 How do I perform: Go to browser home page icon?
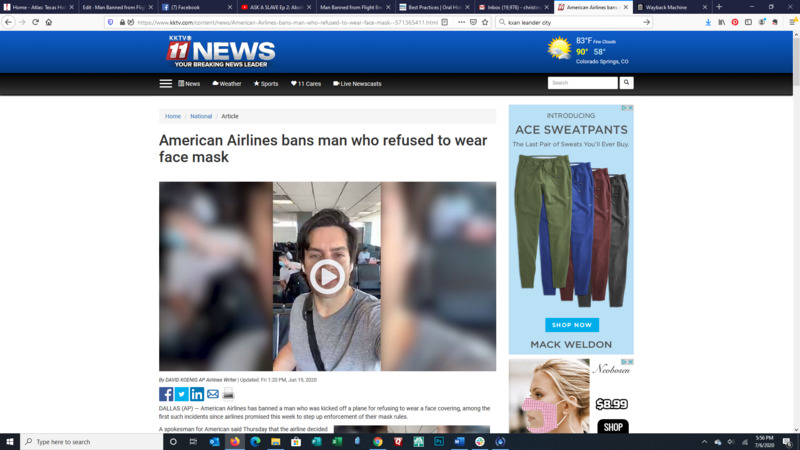click(49, 22)
